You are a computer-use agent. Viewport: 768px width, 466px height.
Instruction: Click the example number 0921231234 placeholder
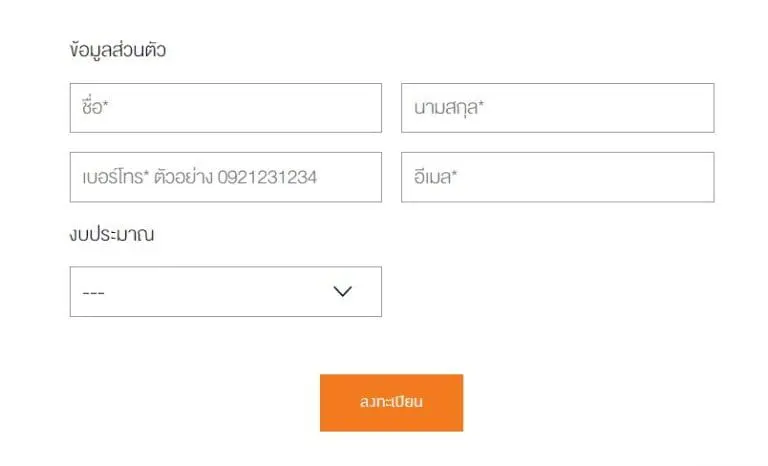267,177
